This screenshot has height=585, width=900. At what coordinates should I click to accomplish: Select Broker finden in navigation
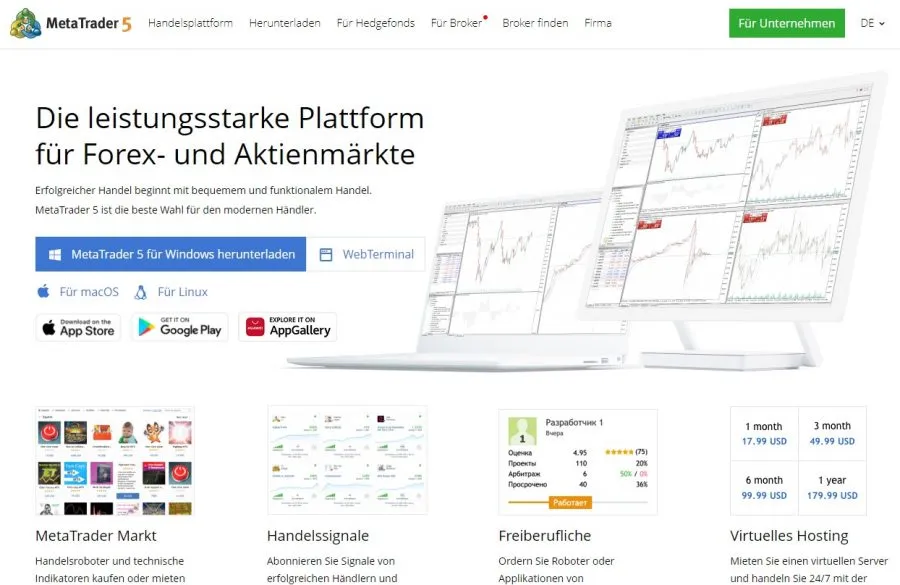(535, 23)
